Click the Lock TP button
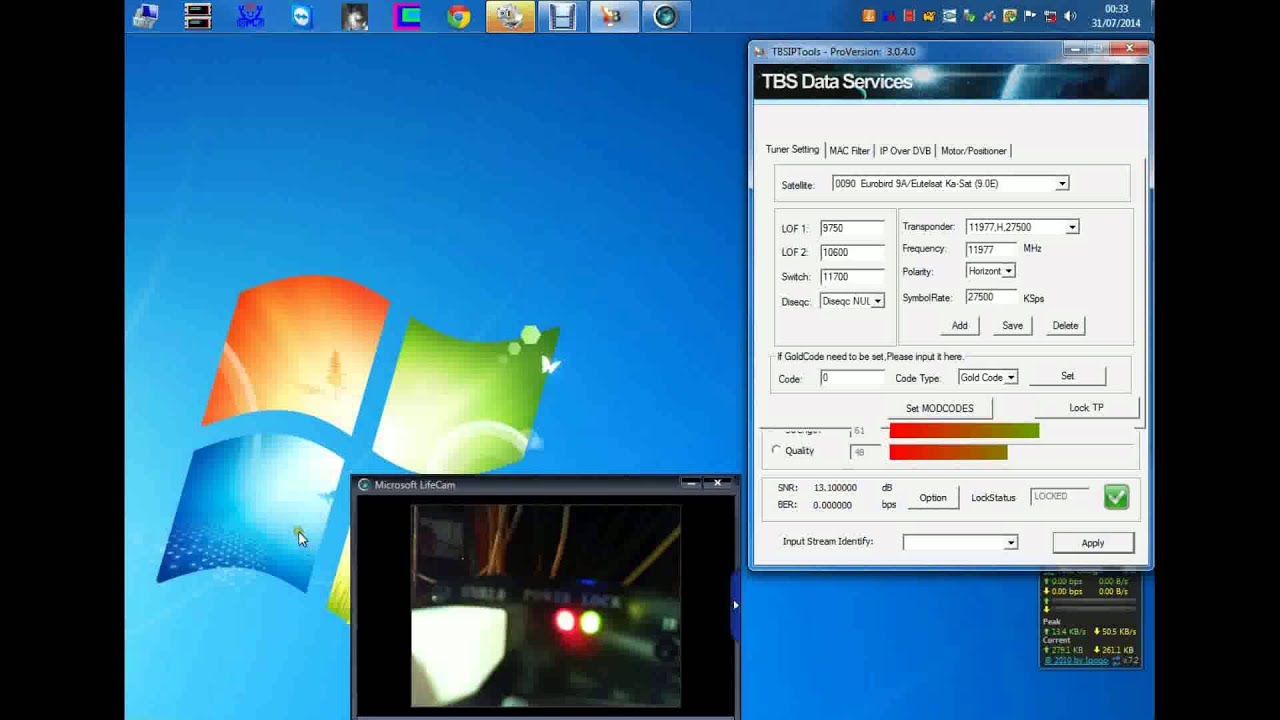The image size is (1280, 720). pos(1086,408)
